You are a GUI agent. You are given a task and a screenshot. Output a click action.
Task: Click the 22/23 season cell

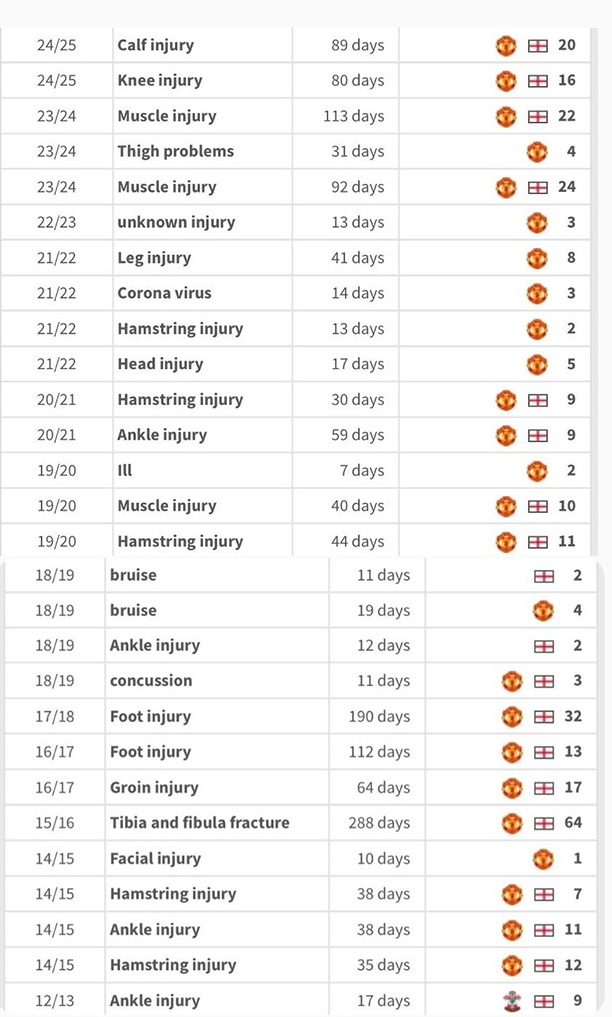(55, 222)
